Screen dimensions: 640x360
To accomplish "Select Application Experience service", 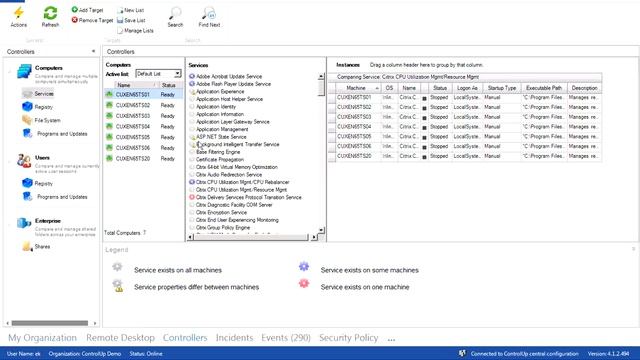I will 217,91.
